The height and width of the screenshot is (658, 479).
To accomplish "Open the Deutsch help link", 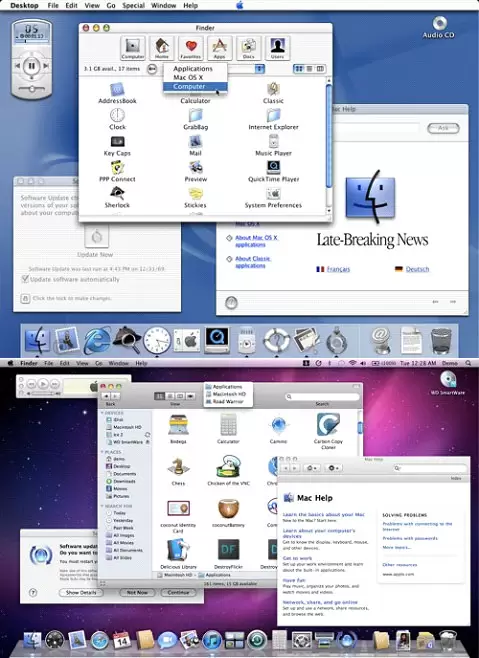I will tap(417, 269).
